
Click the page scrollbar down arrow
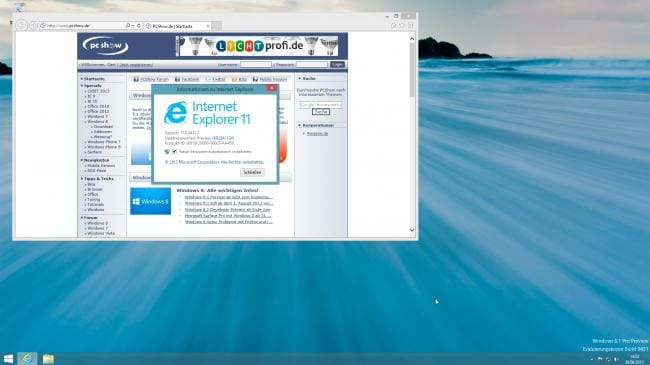(412, 230)
